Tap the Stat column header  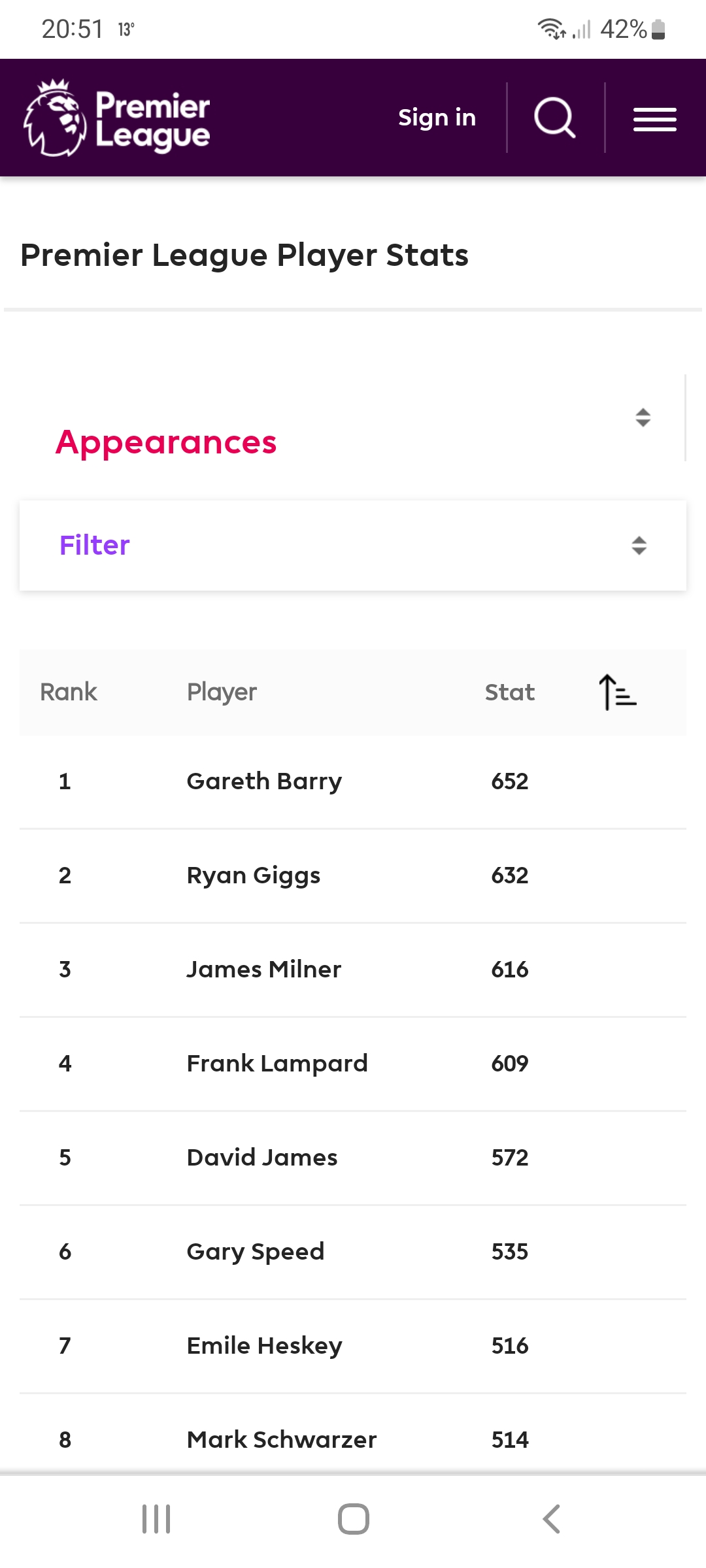510,692
